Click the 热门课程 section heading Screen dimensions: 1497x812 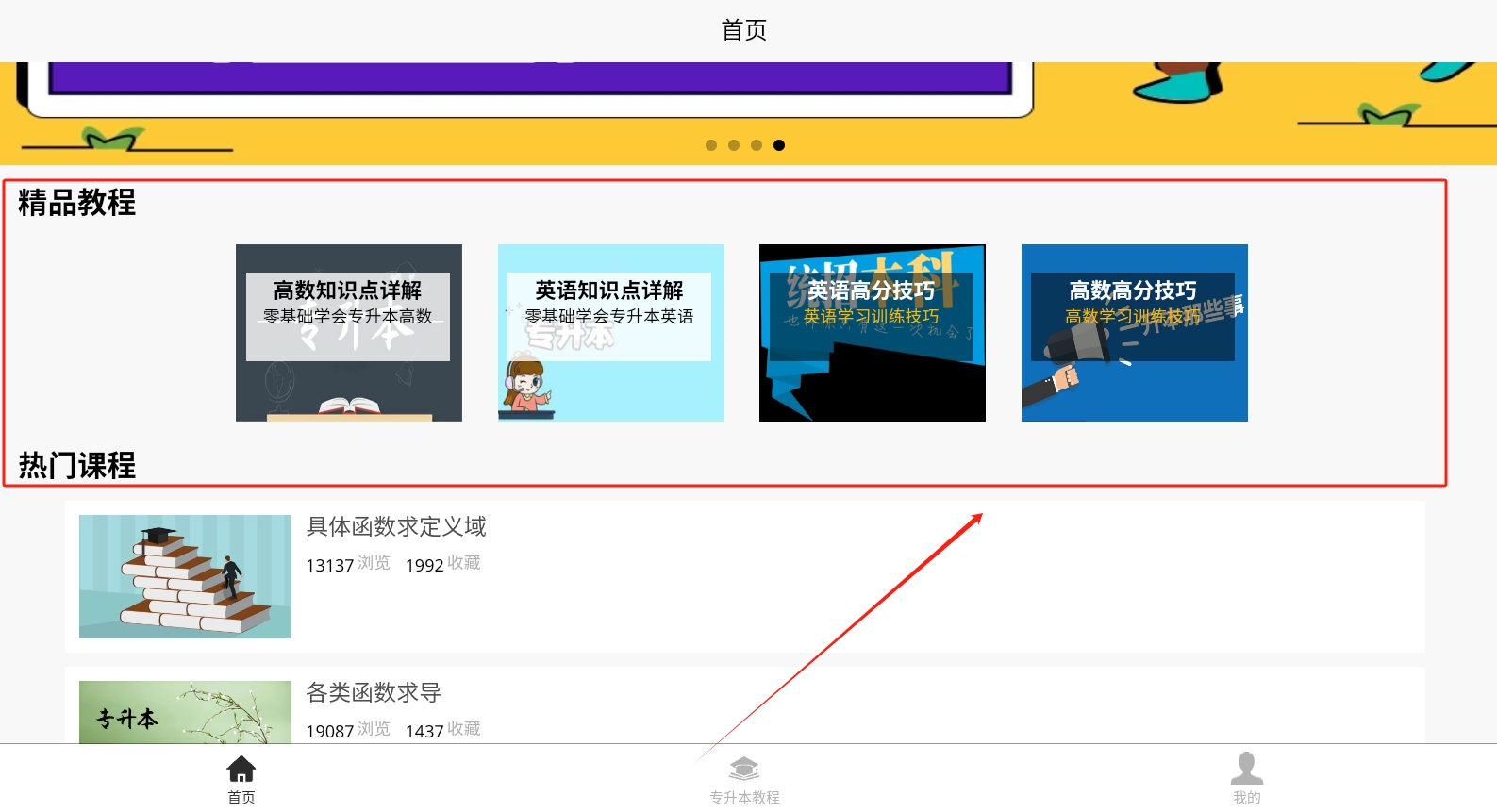tap(77, 465)
